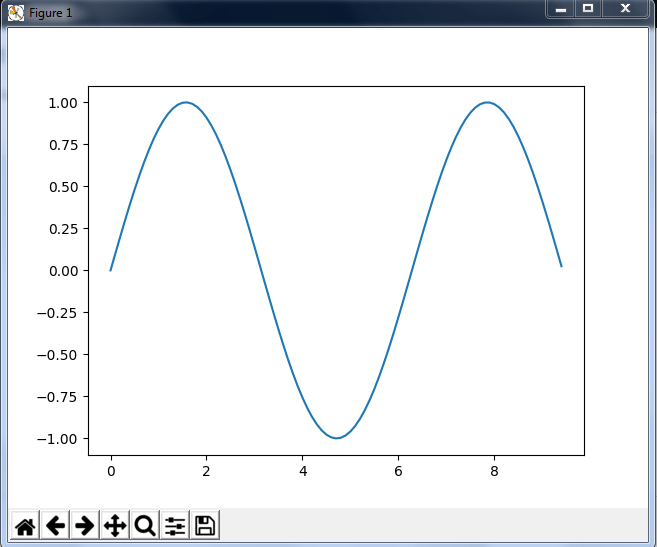This screenshot has height=547, width=657.
Task: Save the figure using the floppy disk icon
Action: [205, 525]
